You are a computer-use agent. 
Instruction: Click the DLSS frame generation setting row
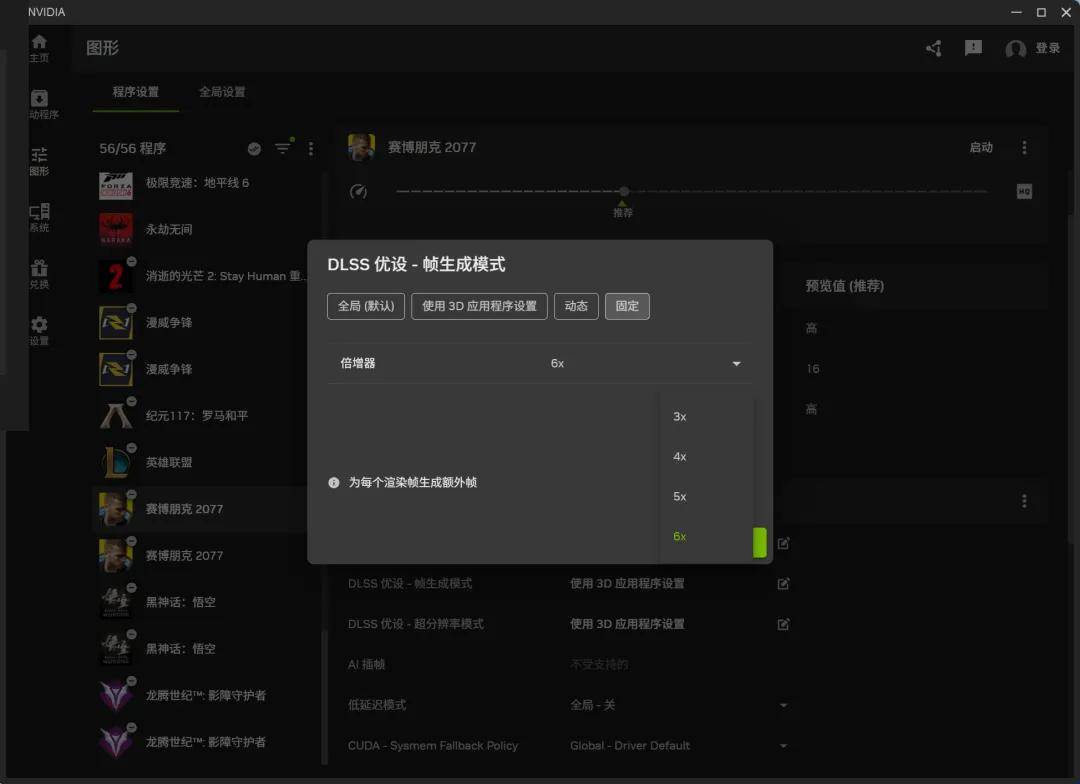pyautogui.click(x=568, y=584)
